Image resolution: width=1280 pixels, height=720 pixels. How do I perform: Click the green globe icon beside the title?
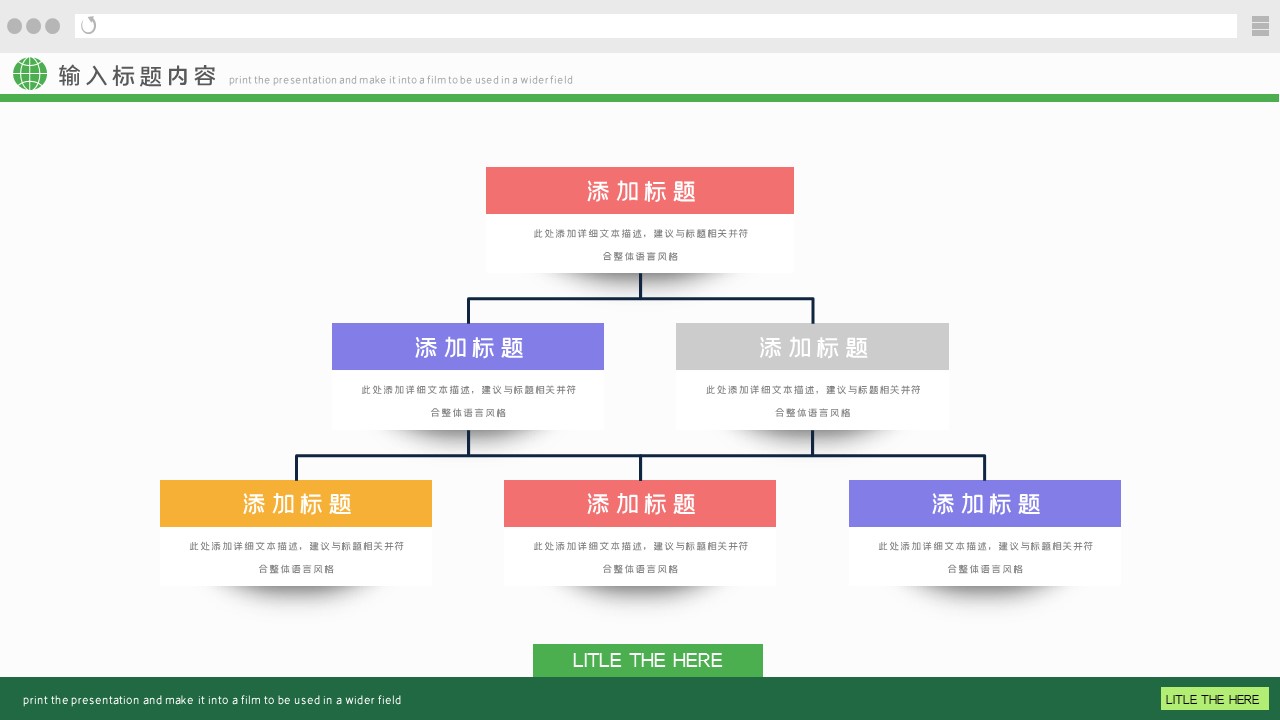(30, 74)
